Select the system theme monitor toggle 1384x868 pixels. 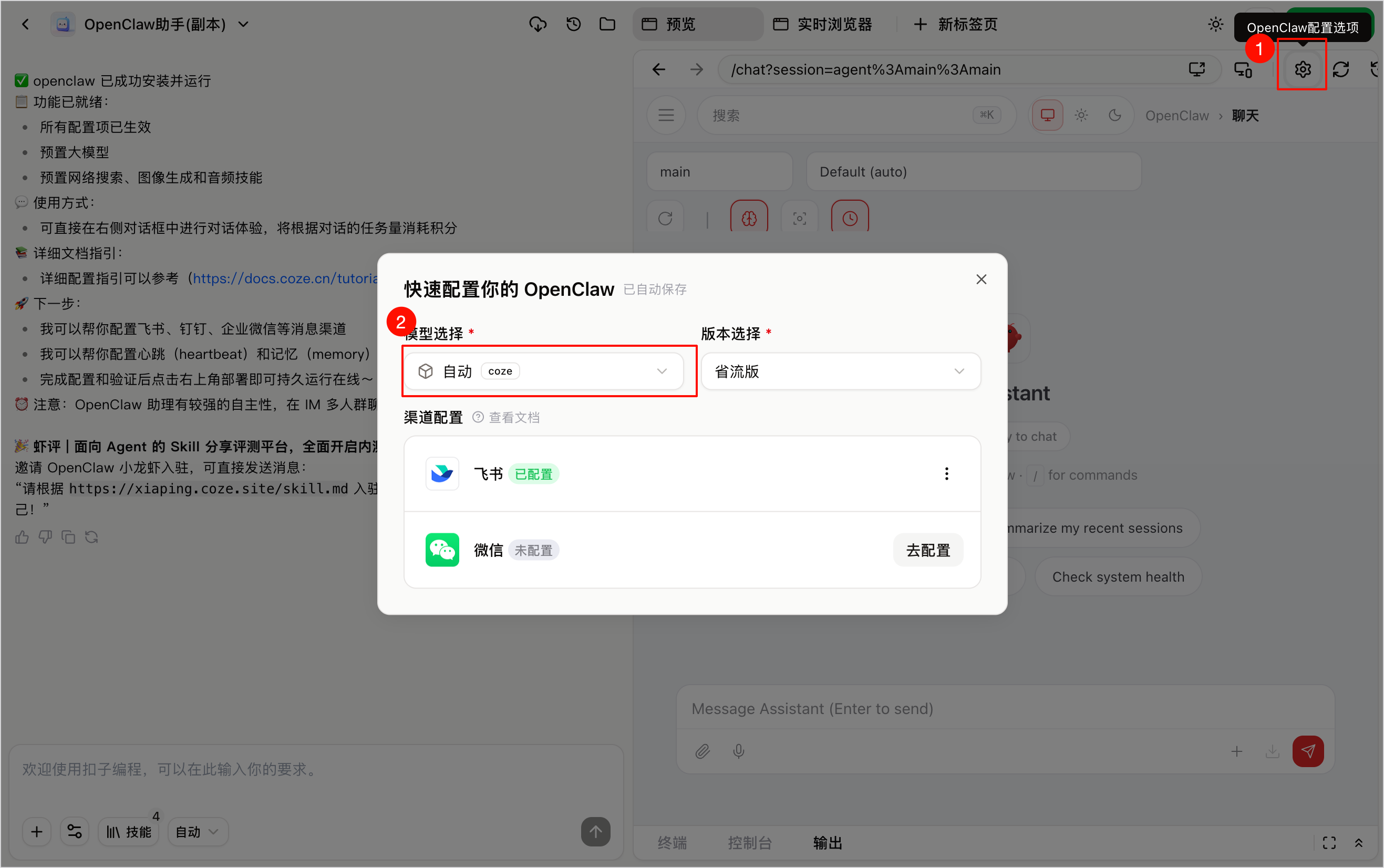click(x=1047, y=116)
